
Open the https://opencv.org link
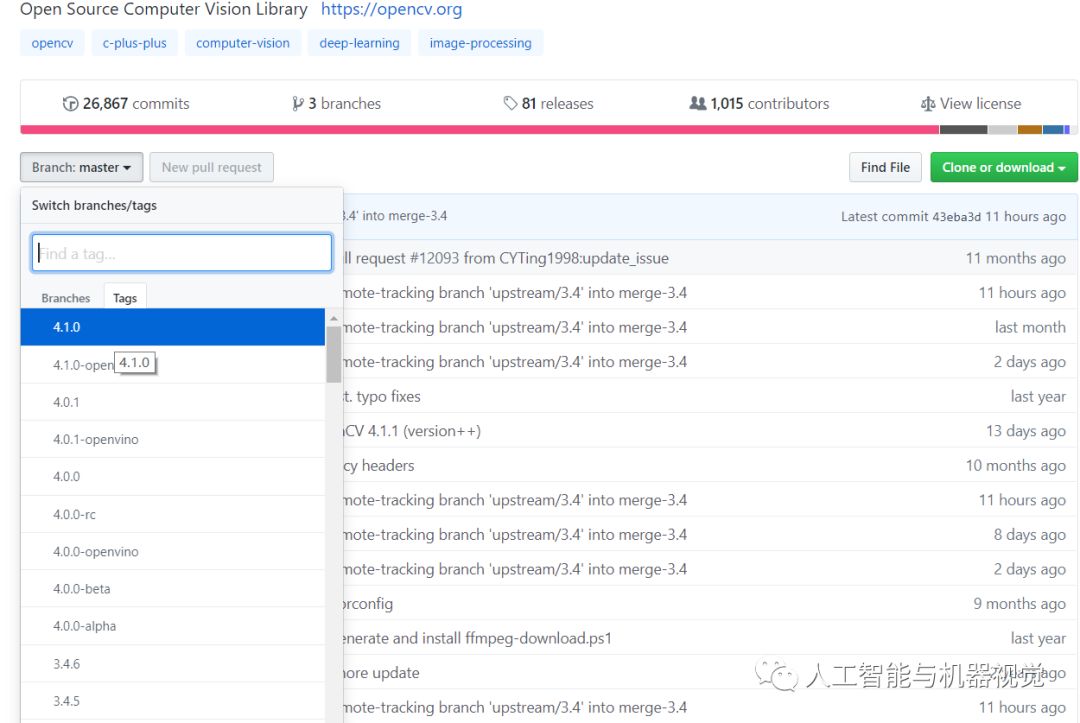(391, 10)
